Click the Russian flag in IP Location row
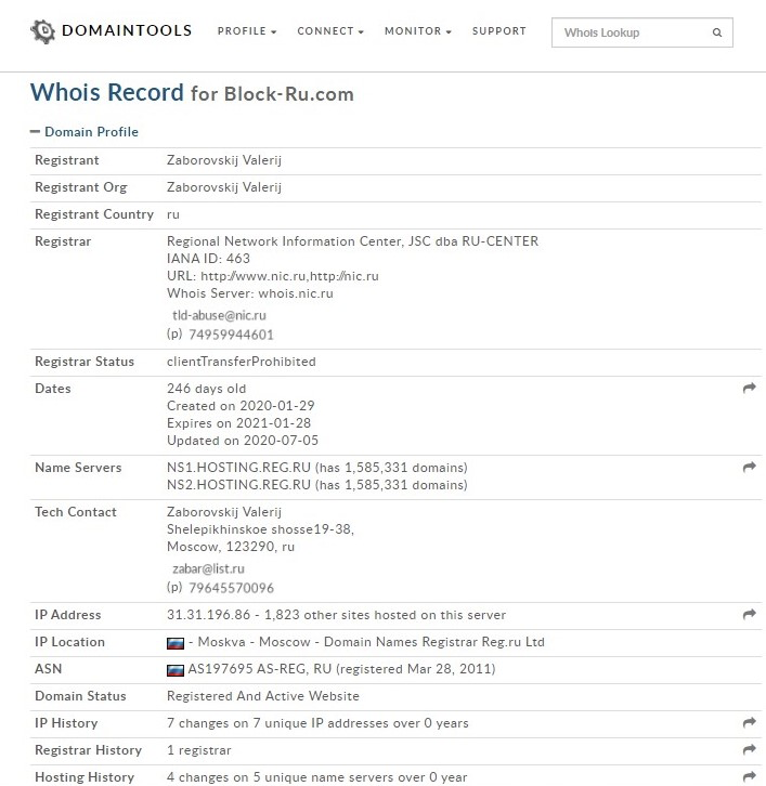766x786 pixels. point(175,643)
